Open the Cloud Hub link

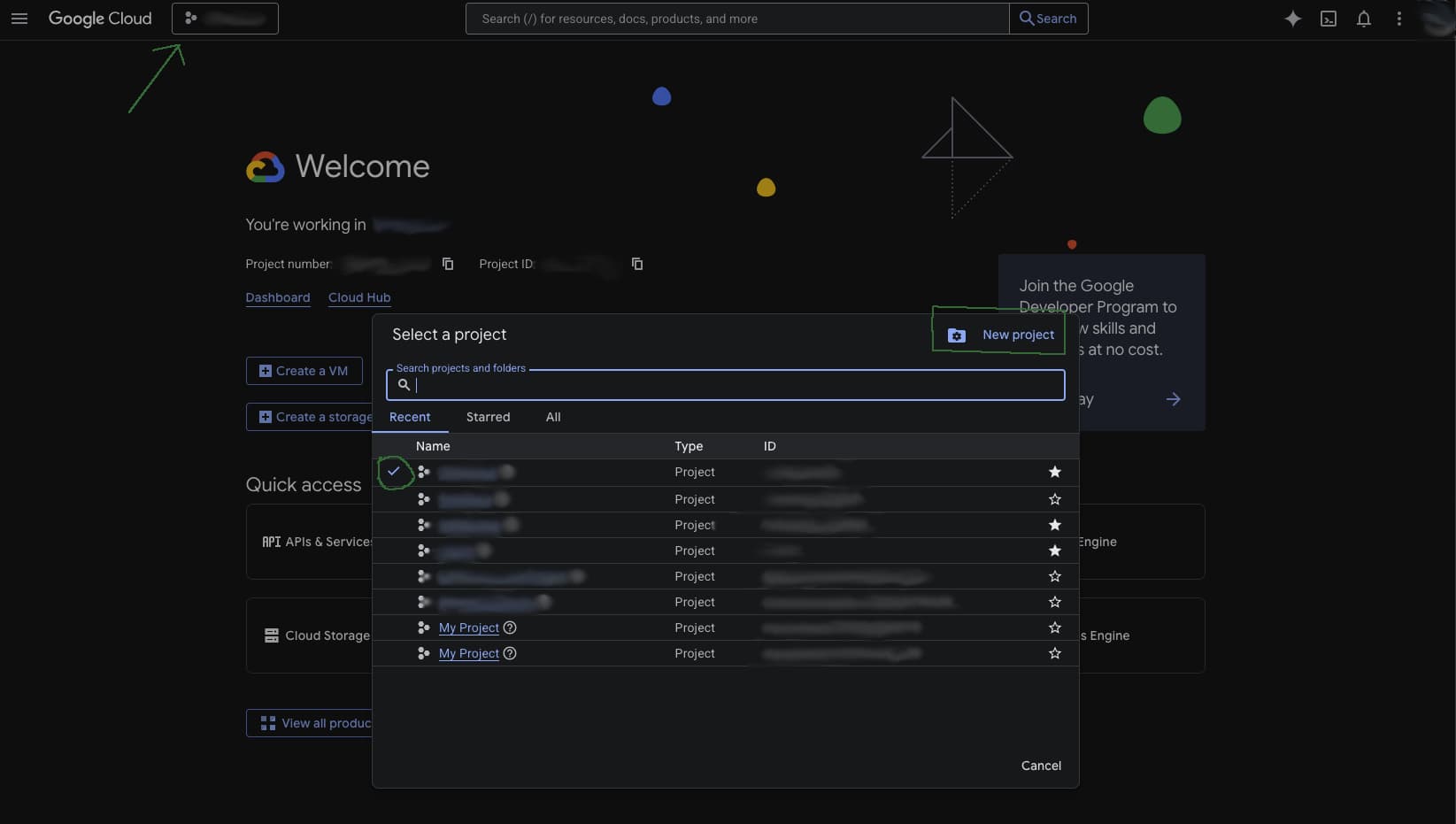coord(359,297)
